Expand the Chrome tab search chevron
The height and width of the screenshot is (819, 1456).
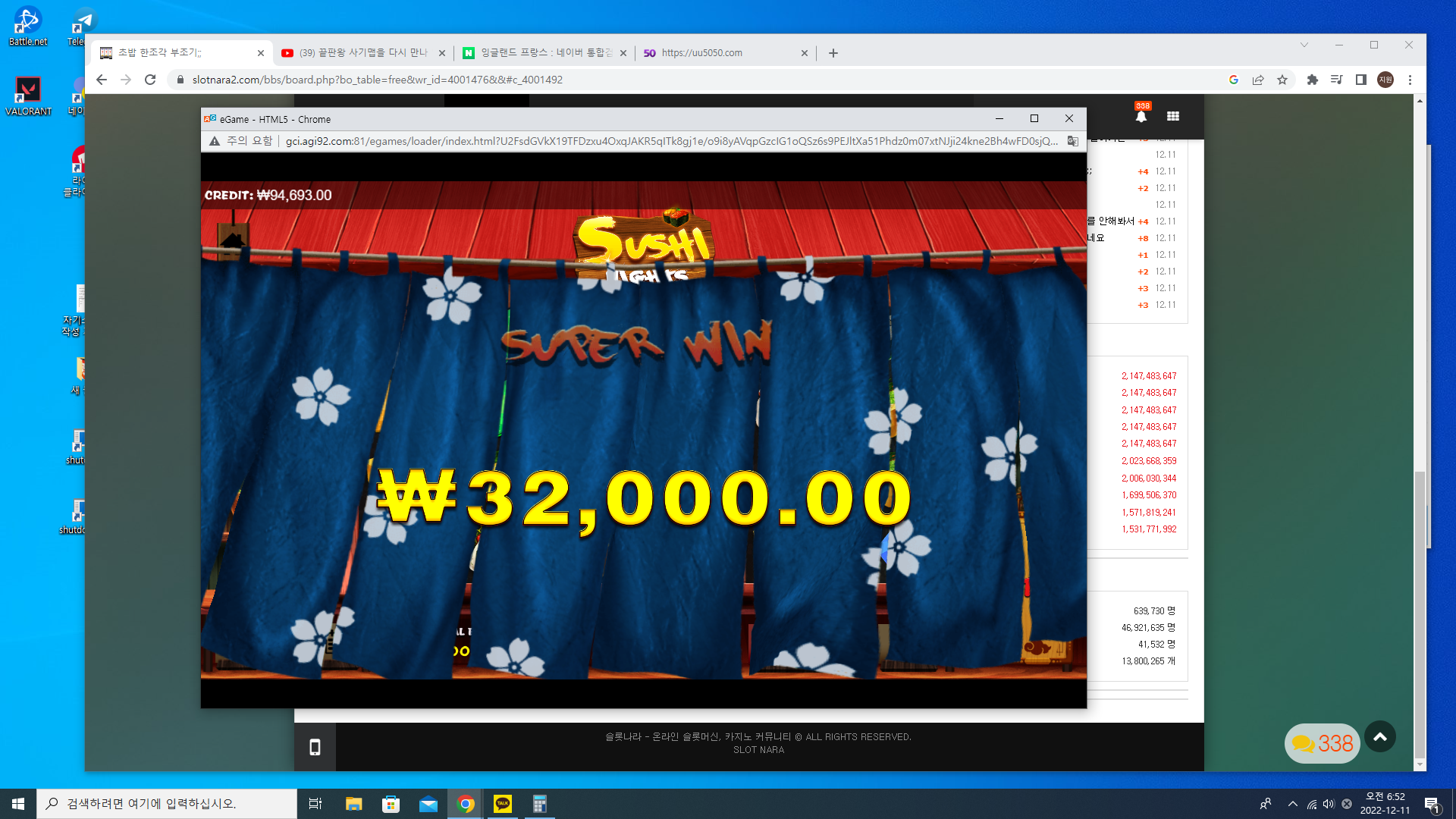pos(1304,45)
